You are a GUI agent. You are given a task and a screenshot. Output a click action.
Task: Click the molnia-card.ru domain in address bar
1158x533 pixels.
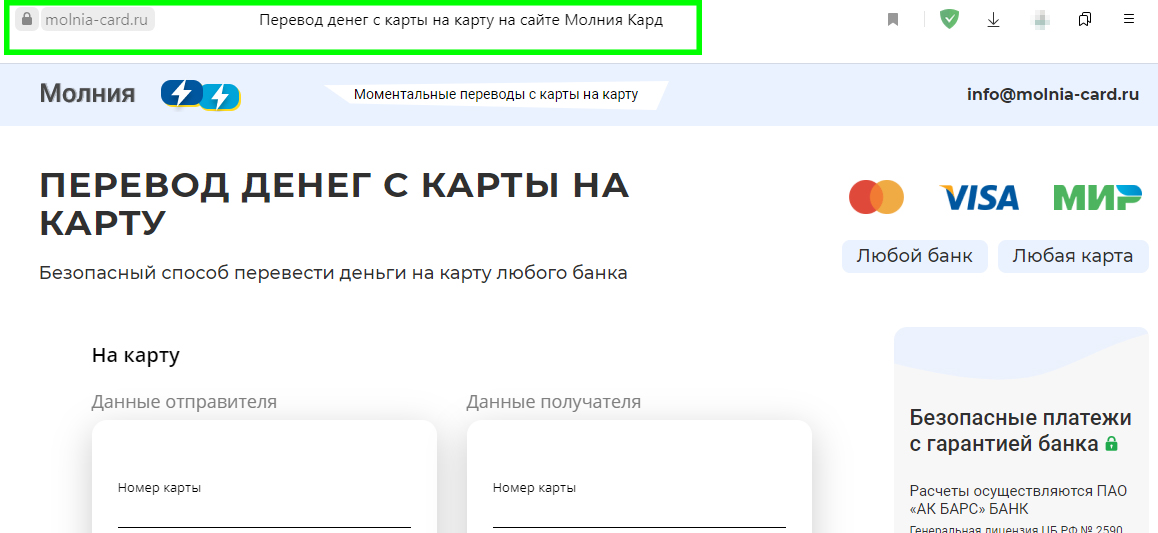[x=97, y=20]
